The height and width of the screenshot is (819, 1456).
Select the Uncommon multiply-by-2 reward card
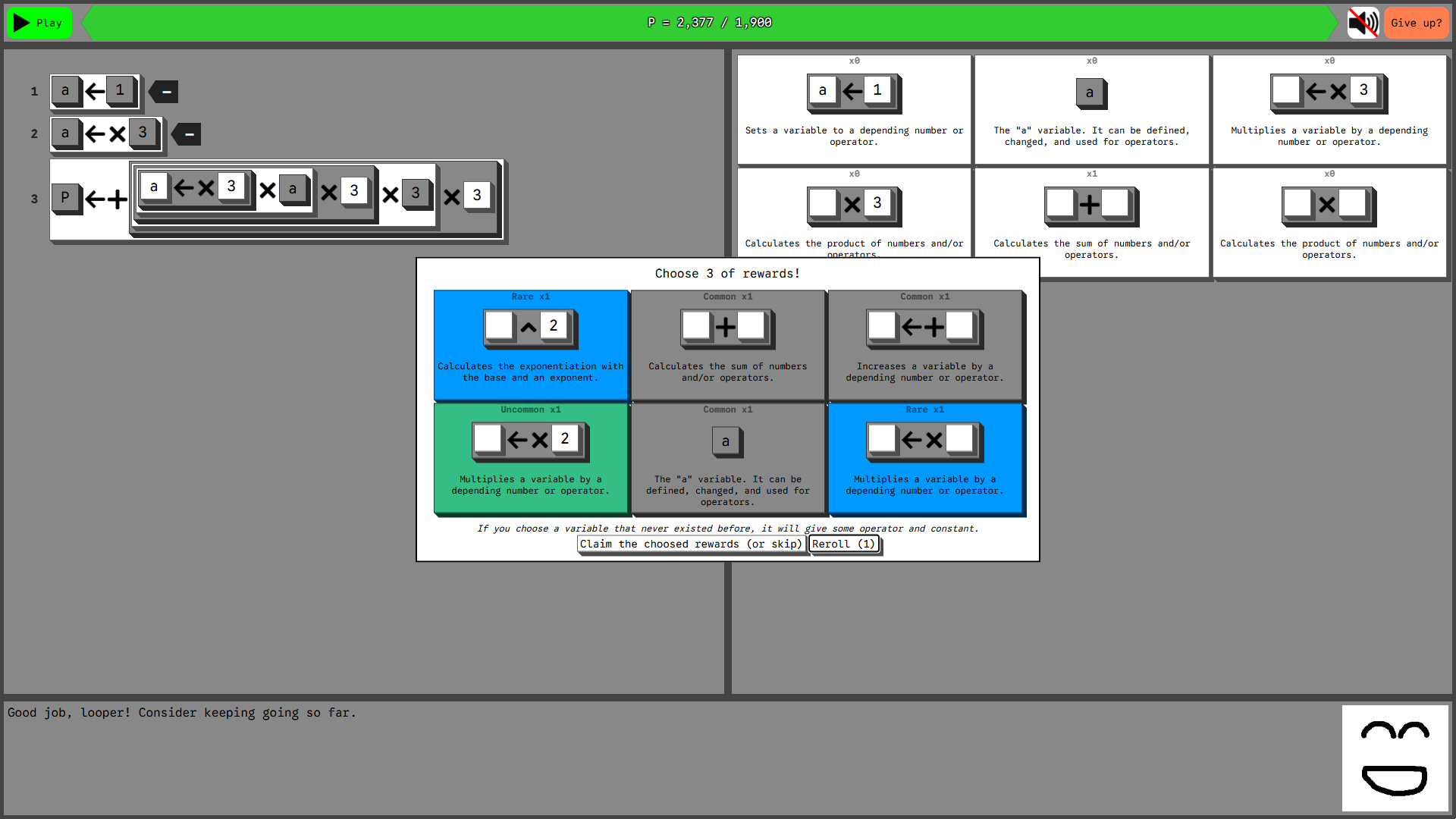[531, 459]
